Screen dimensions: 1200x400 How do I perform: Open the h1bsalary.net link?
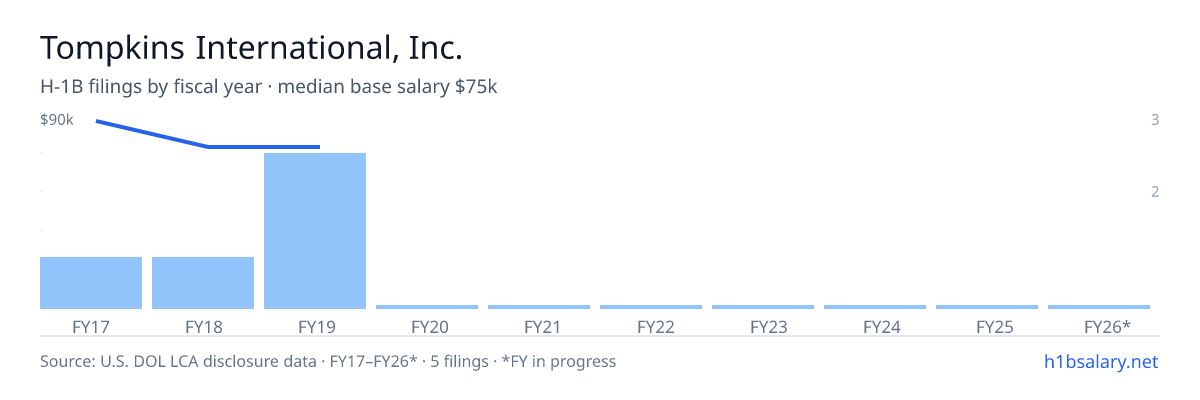pyautogui.click(x=1099, y=361)
